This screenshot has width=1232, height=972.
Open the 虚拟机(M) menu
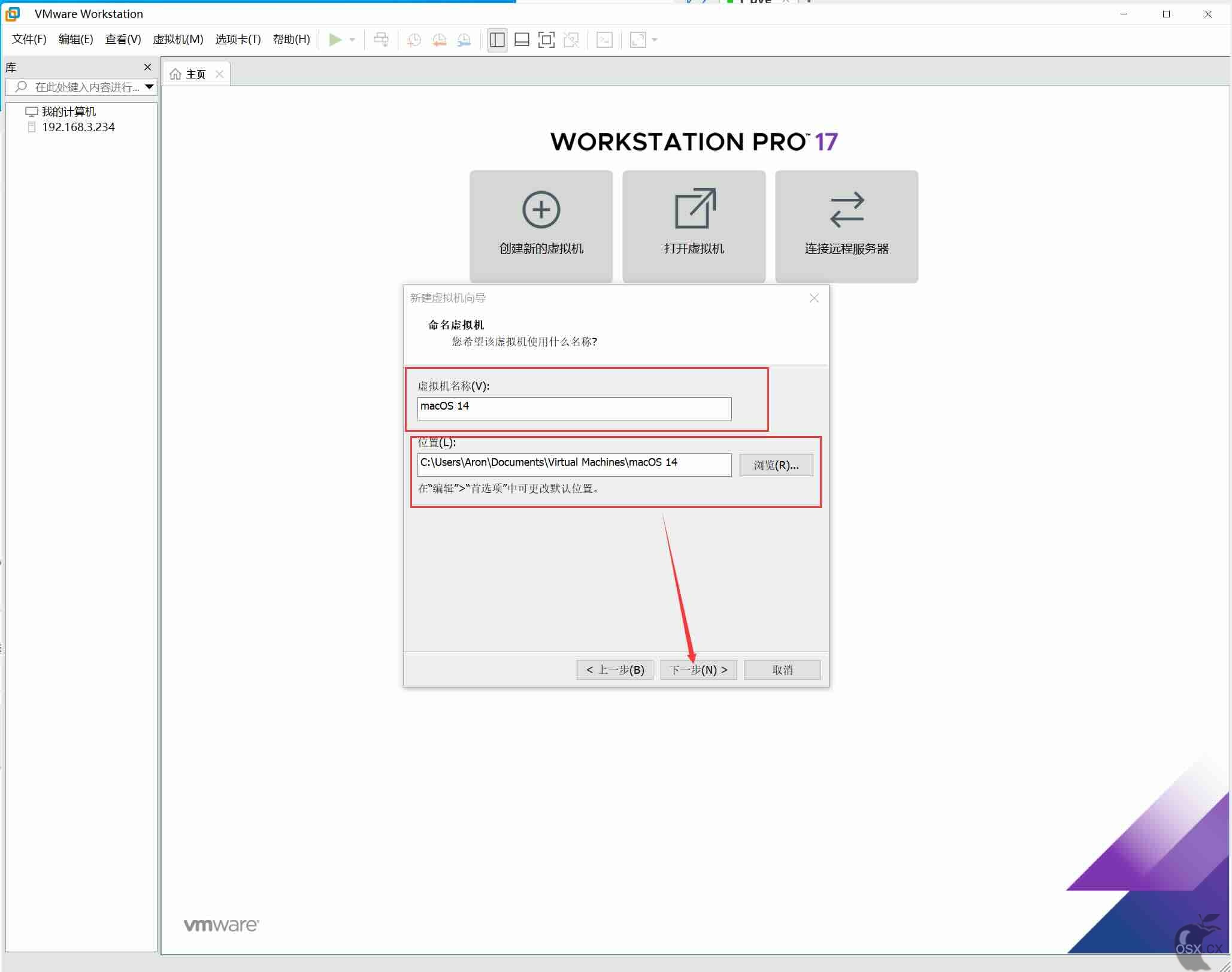[178, 40]
